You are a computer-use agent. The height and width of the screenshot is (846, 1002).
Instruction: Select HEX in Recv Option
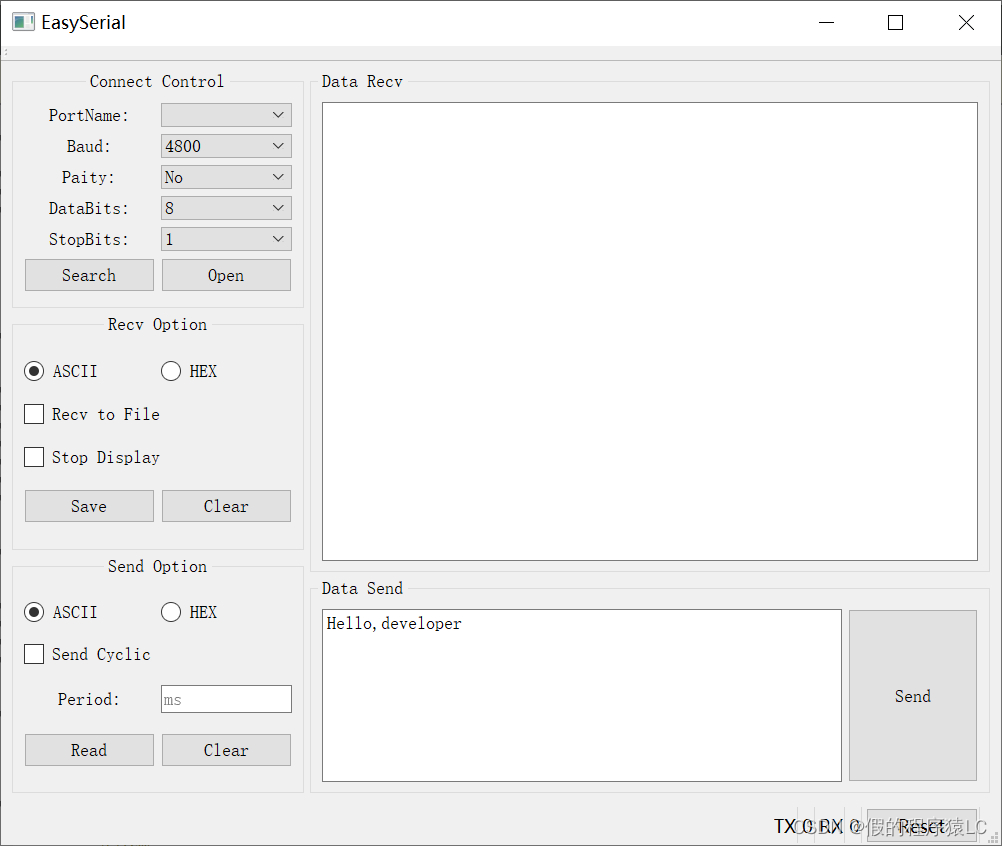pos(189,371)
